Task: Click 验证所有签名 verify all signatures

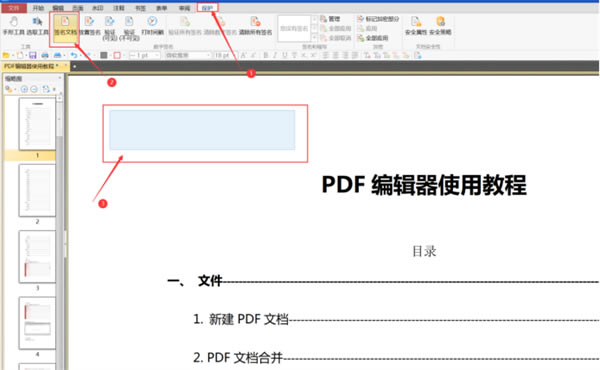Action: point(185,26)
